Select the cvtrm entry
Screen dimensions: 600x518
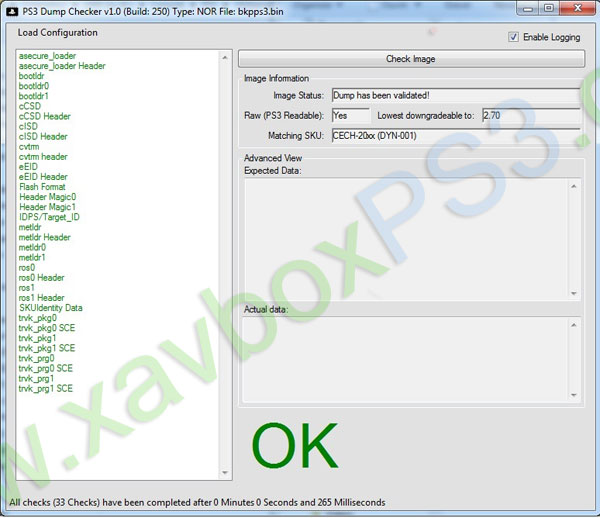[x=29, y=147]
